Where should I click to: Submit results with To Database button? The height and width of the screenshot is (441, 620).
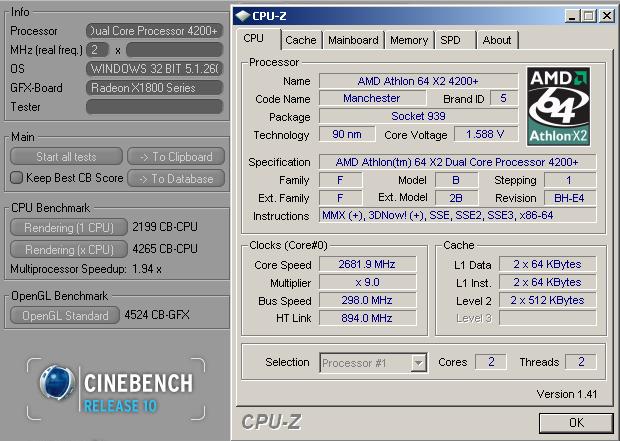click(176, 178)
